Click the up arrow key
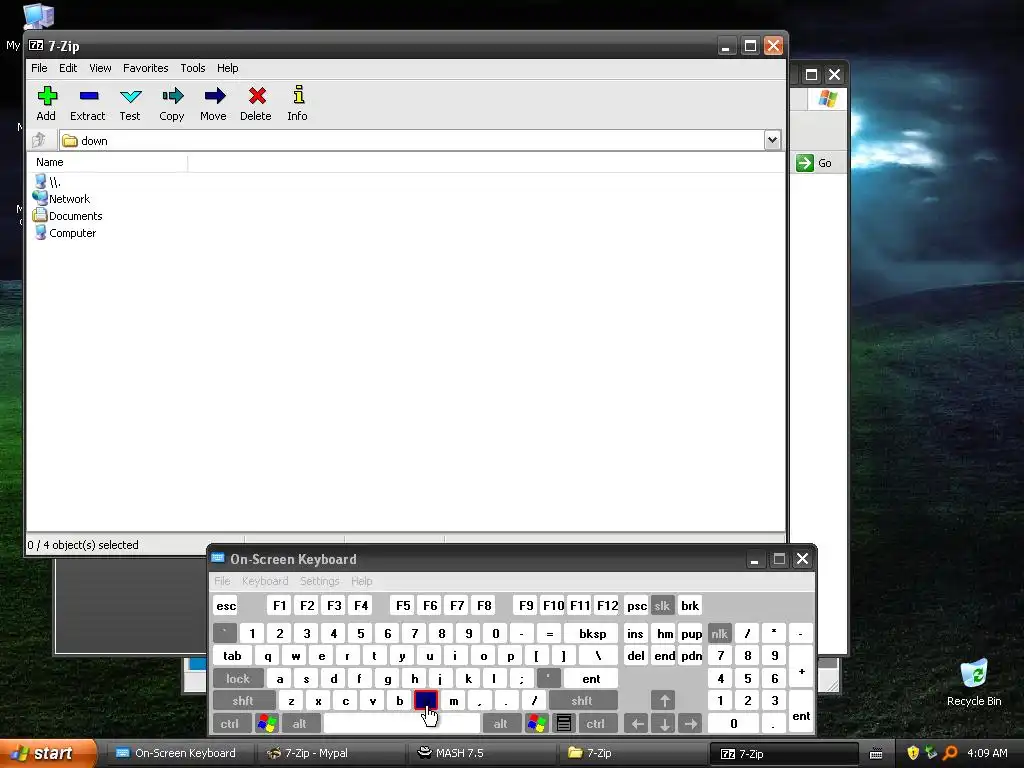The height and width of the screenshot is (768, 1024). pyautogui.click(x=664, y=701)
